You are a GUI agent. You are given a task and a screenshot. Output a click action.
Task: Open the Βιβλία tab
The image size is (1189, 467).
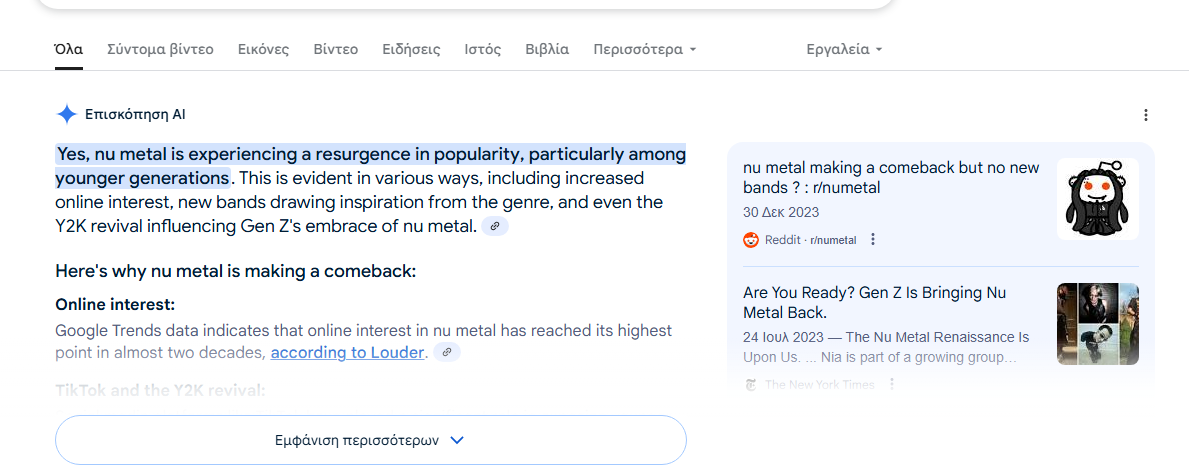(x=547, y=50)
